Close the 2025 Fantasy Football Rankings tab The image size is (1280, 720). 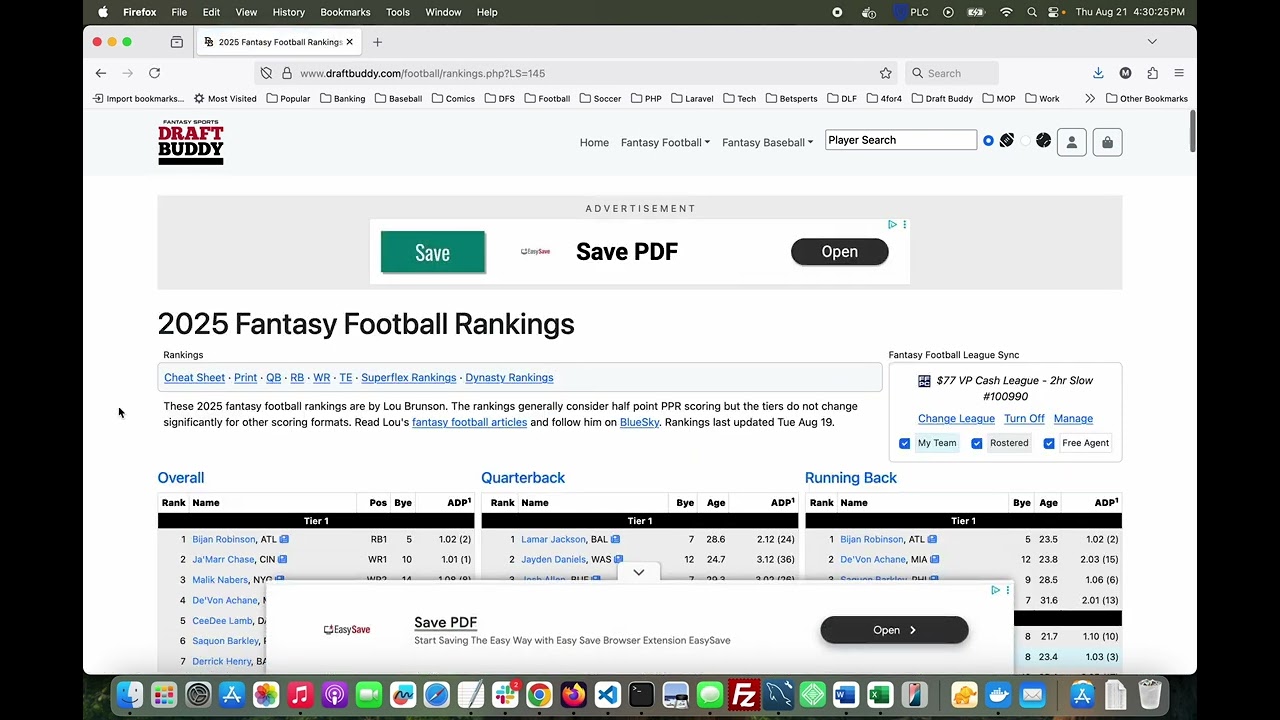tap(349, 42)
